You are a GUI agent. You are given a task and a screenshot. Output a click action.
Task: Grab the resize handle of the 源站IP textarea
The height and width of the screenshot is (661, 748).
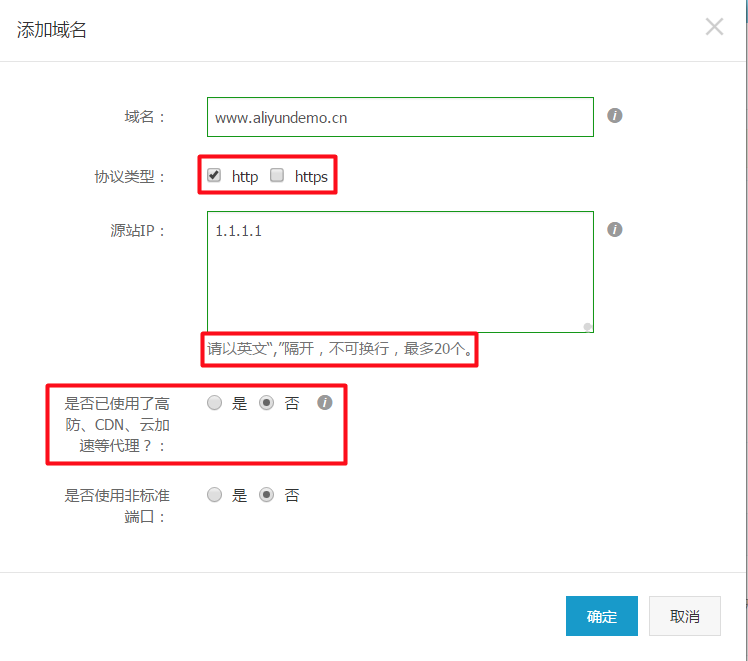click(x=587, y=325)
